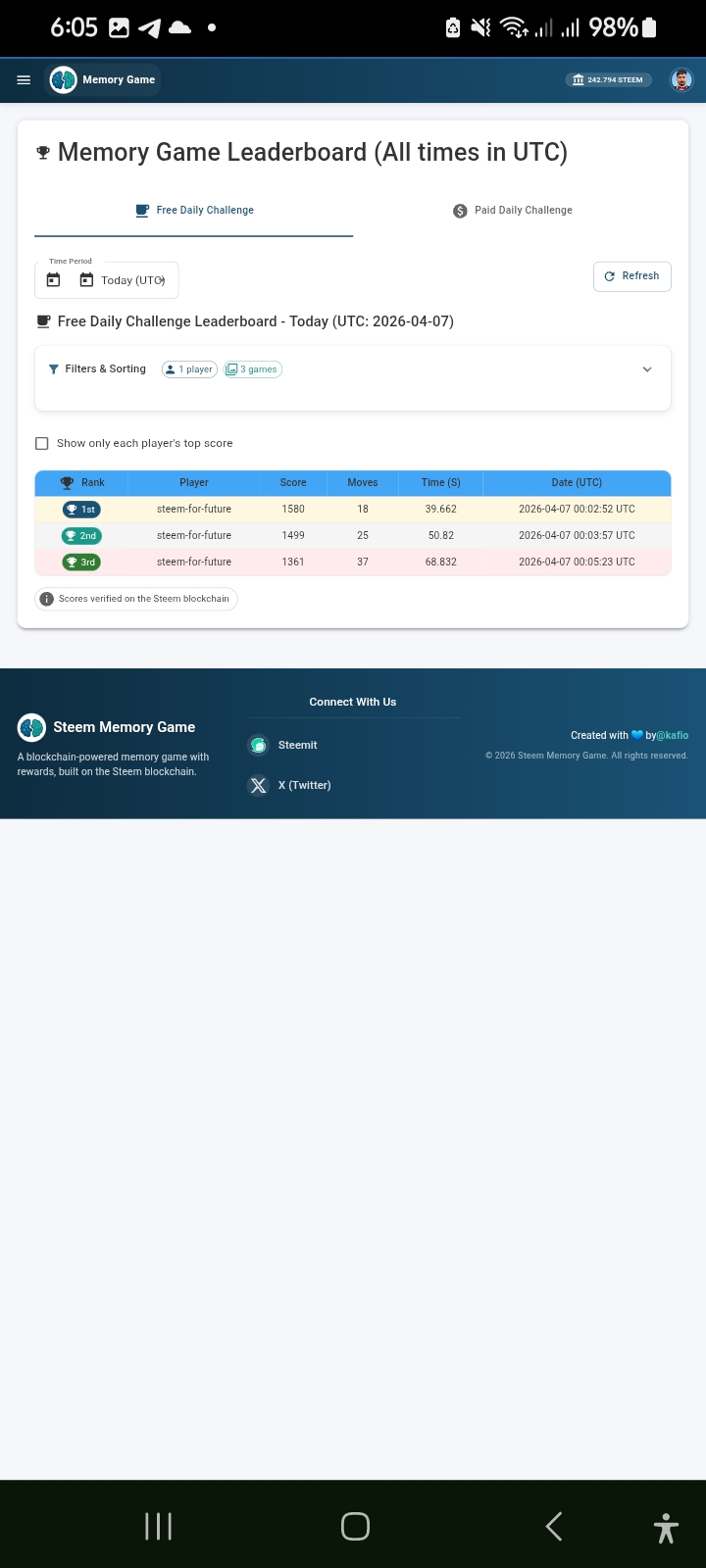
Task: Click the 3rd place trophy badge
Action: pyautogui.click(x=81, y=563)
